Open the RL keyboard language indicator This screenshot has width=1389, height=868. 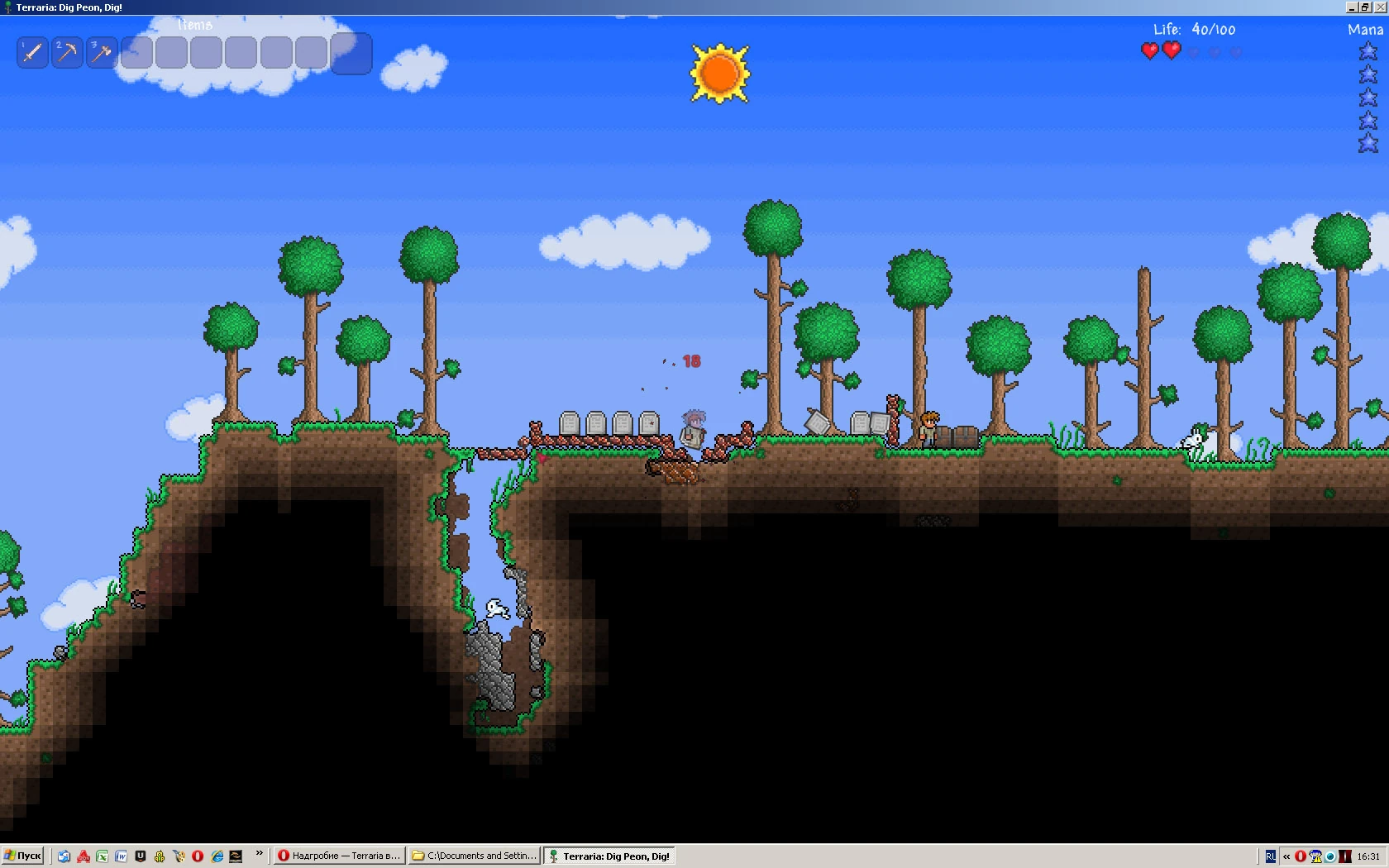[x=1271, y=856]
